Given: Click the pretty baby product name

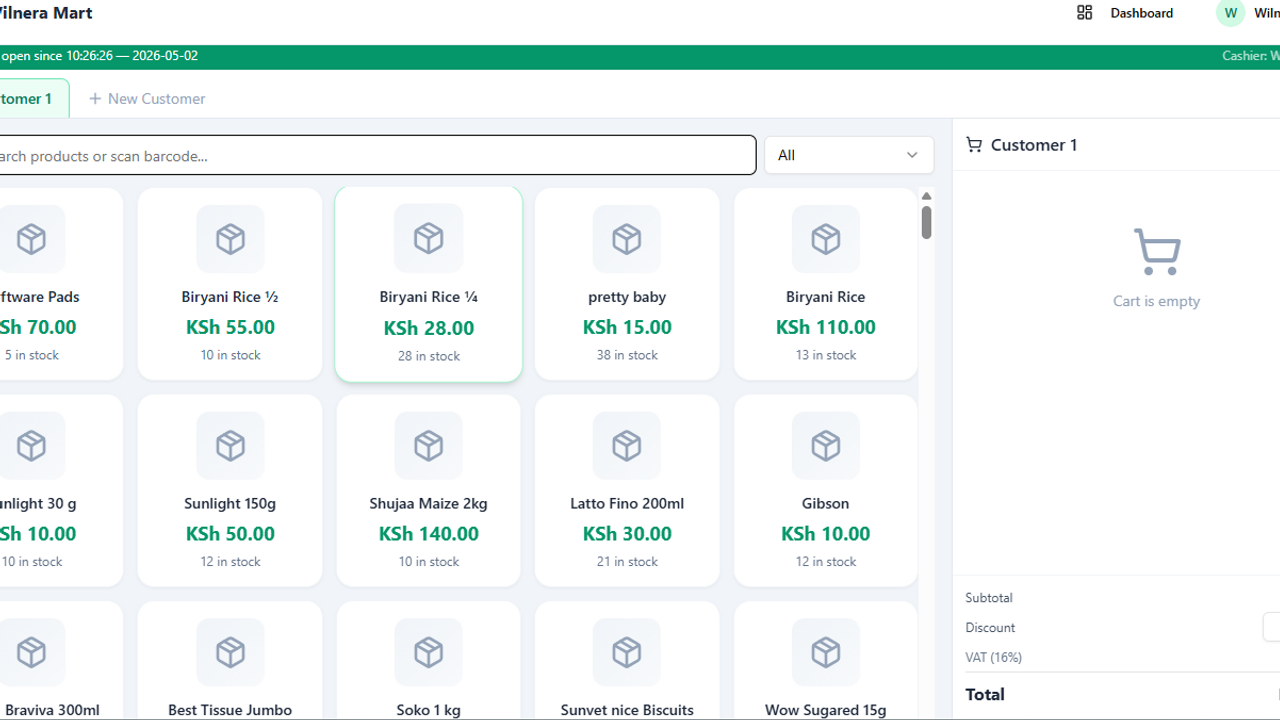Looking at the screenshot, I should (x=627, y=297).
